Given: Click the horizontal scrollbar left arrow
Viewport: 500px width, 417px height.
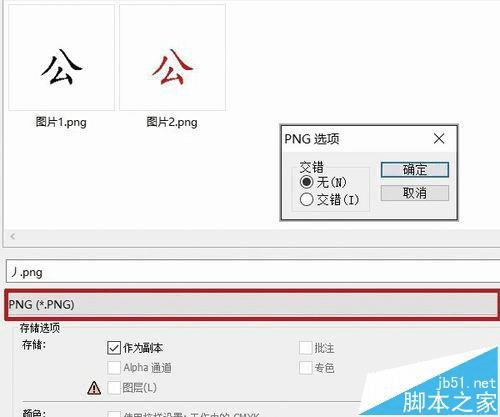Looking at the screenshot, I should click(13, 236).
